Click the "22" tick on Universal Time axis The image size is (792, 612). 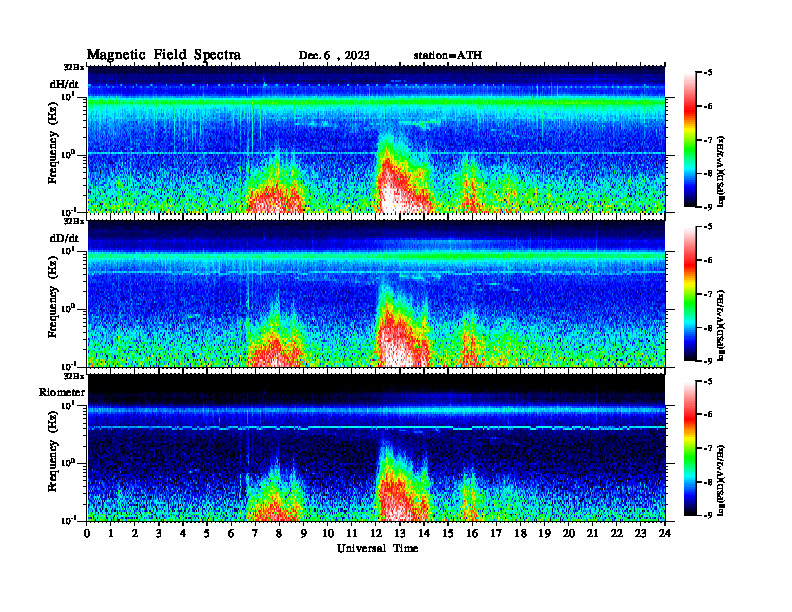click(617, 533)
